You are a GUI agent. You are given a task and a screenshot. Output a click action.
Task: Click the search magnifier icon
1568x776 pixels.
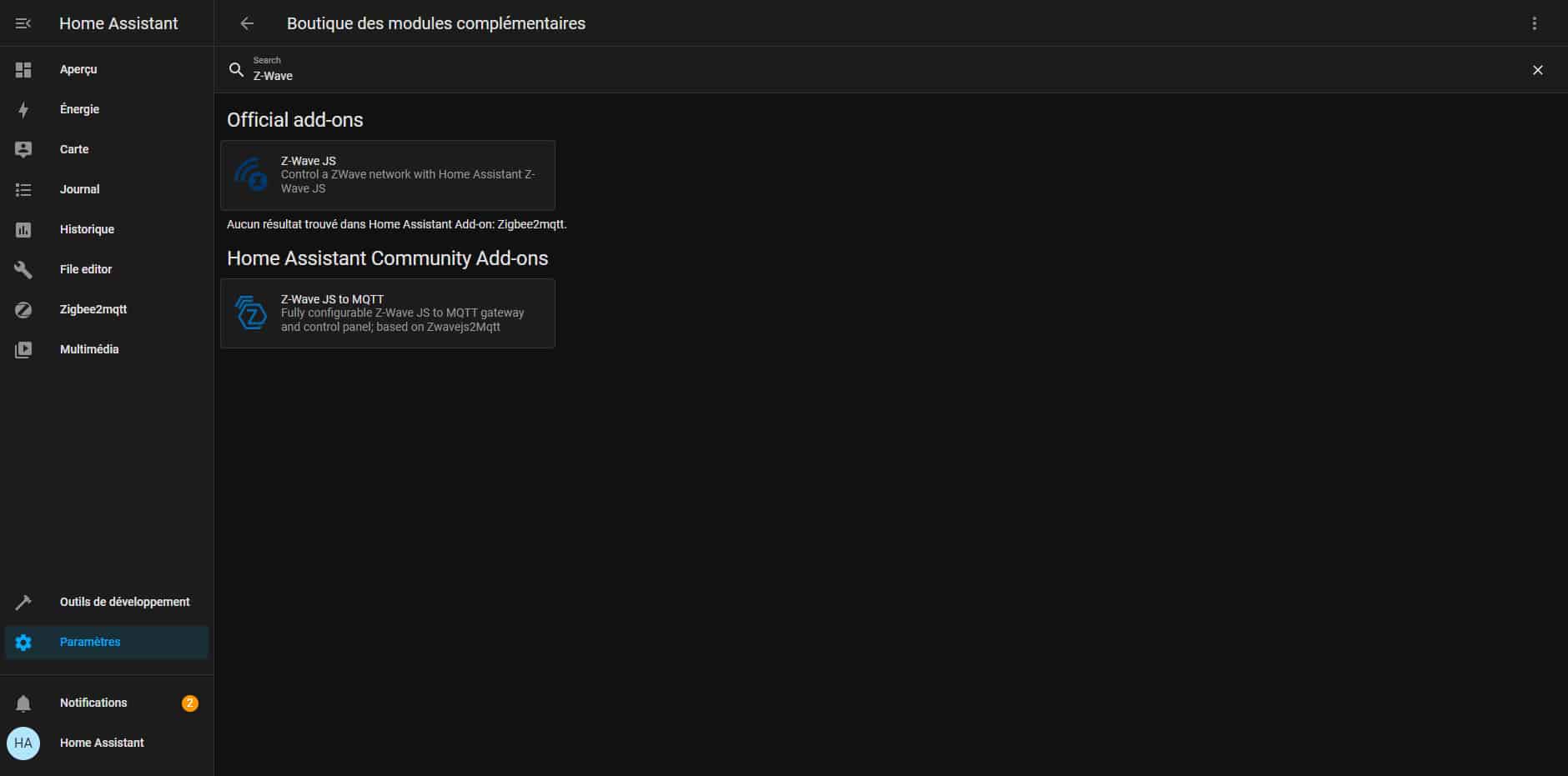click(237, 70)
